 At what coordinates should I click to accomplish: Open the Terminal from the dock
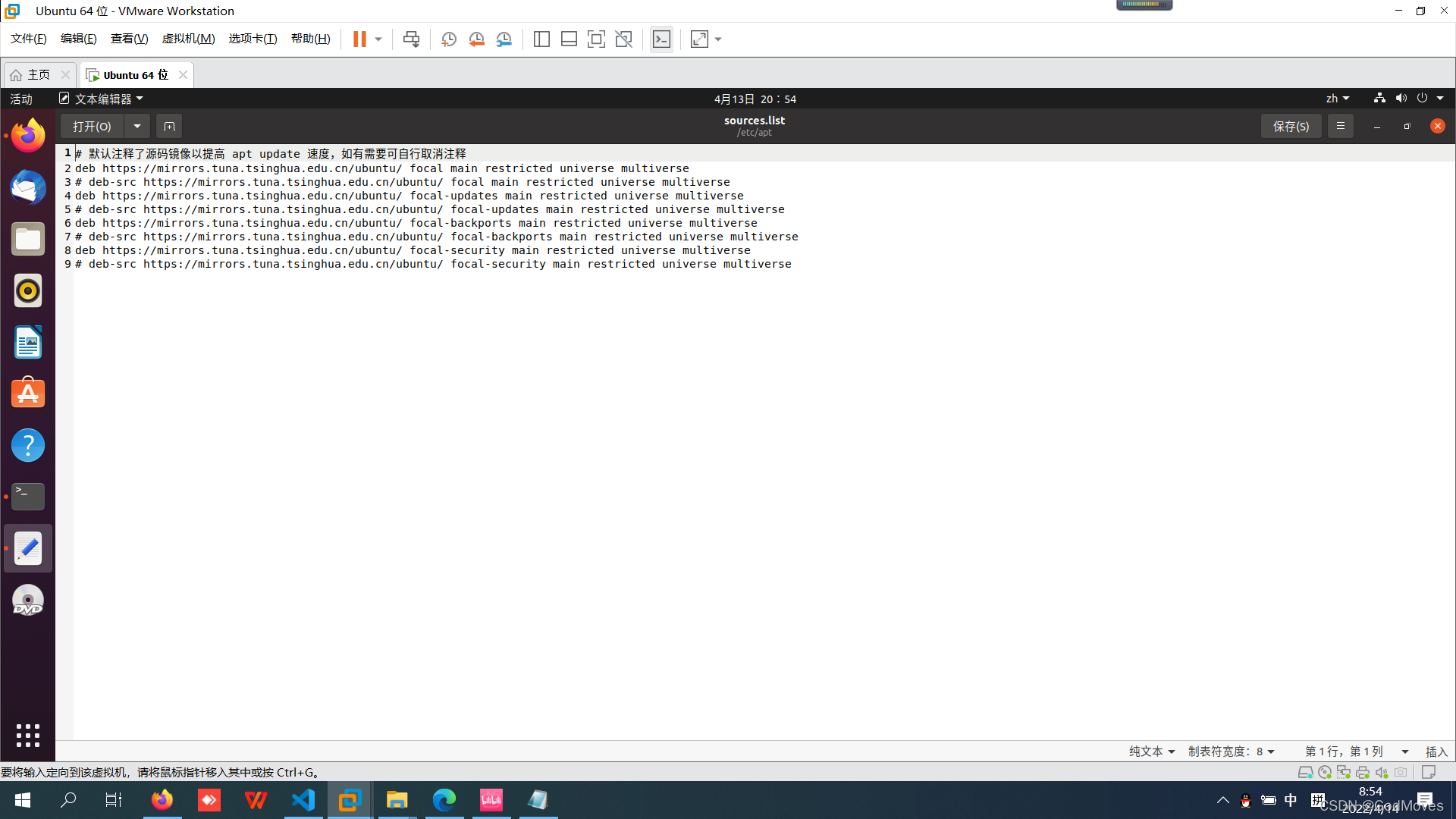28,497
